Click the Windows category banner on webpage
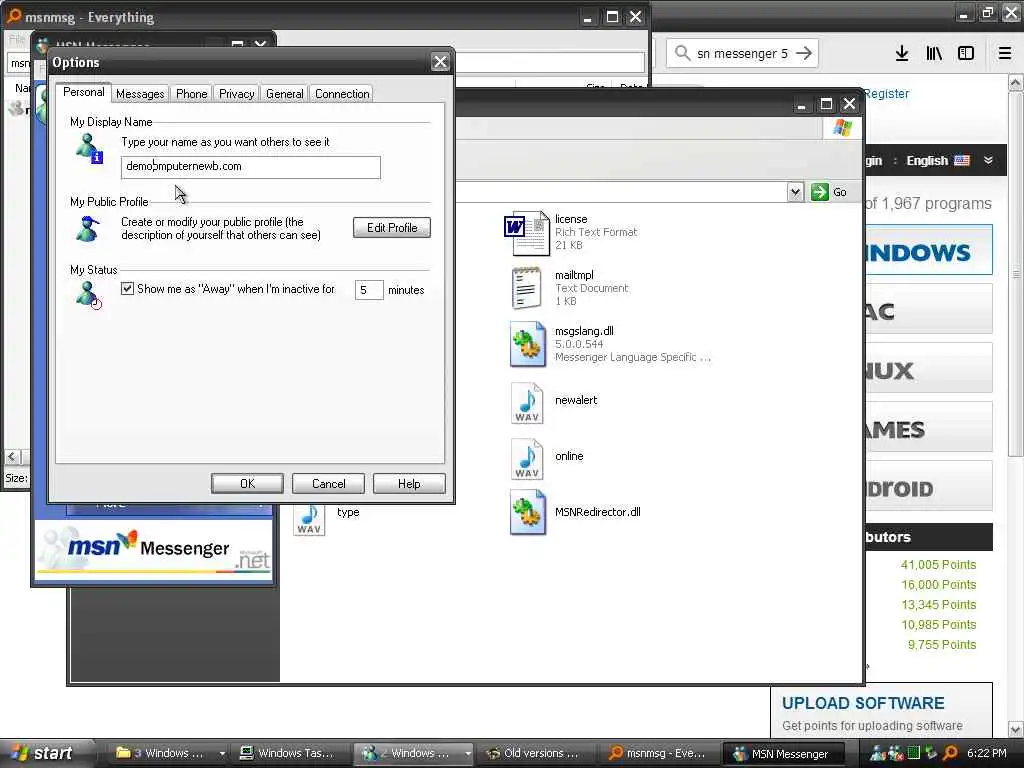This screenshot has width=1024, height=768. tap(929, 250)
